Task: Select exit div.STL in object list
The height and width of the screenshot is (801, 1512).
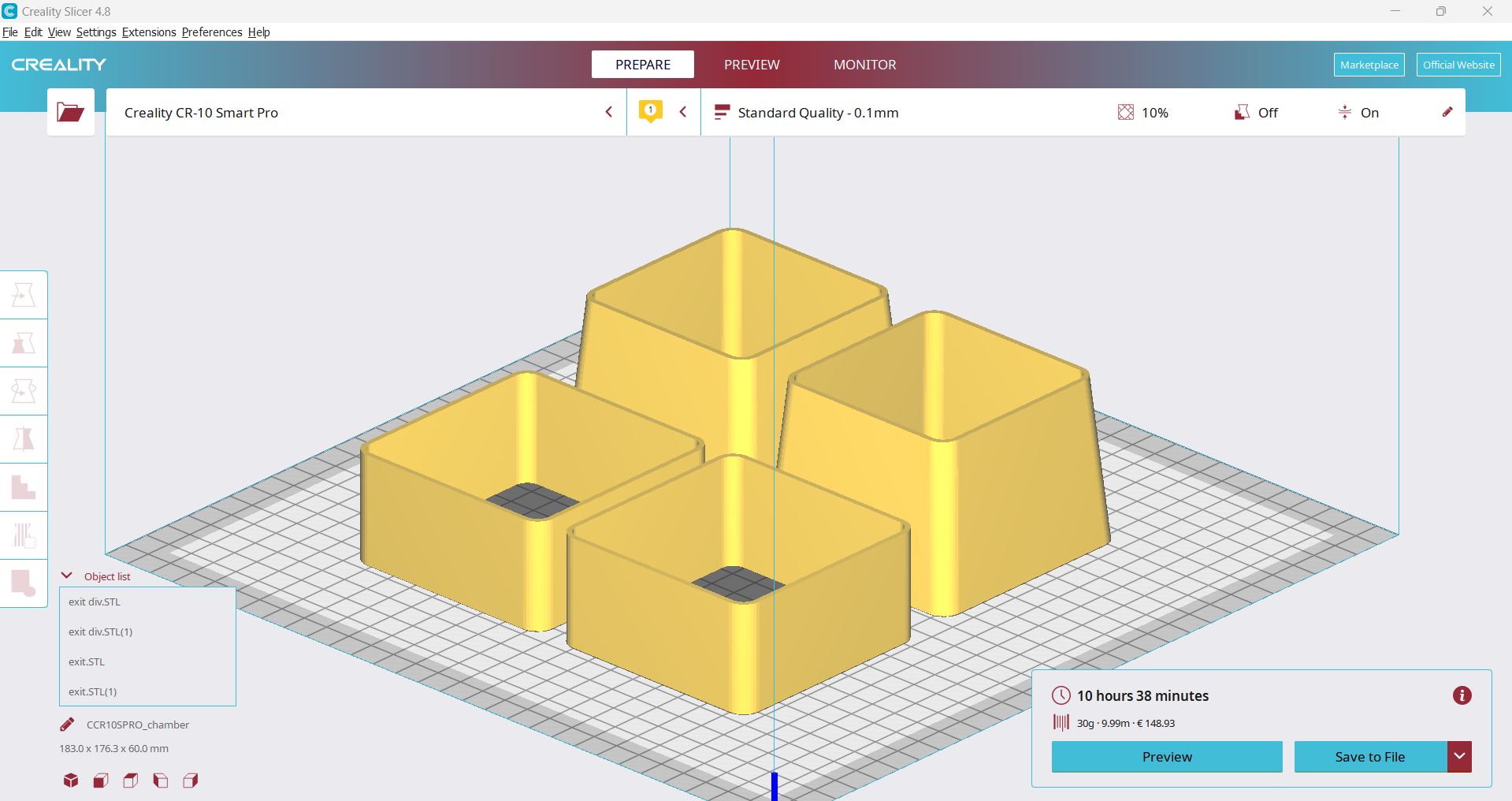Action: (147, 602)
